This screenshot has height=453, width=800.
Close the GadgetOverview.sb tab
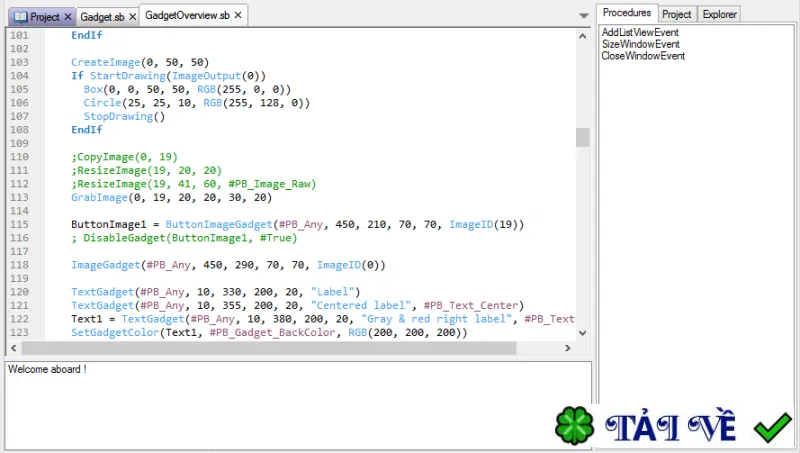[238, 15]
